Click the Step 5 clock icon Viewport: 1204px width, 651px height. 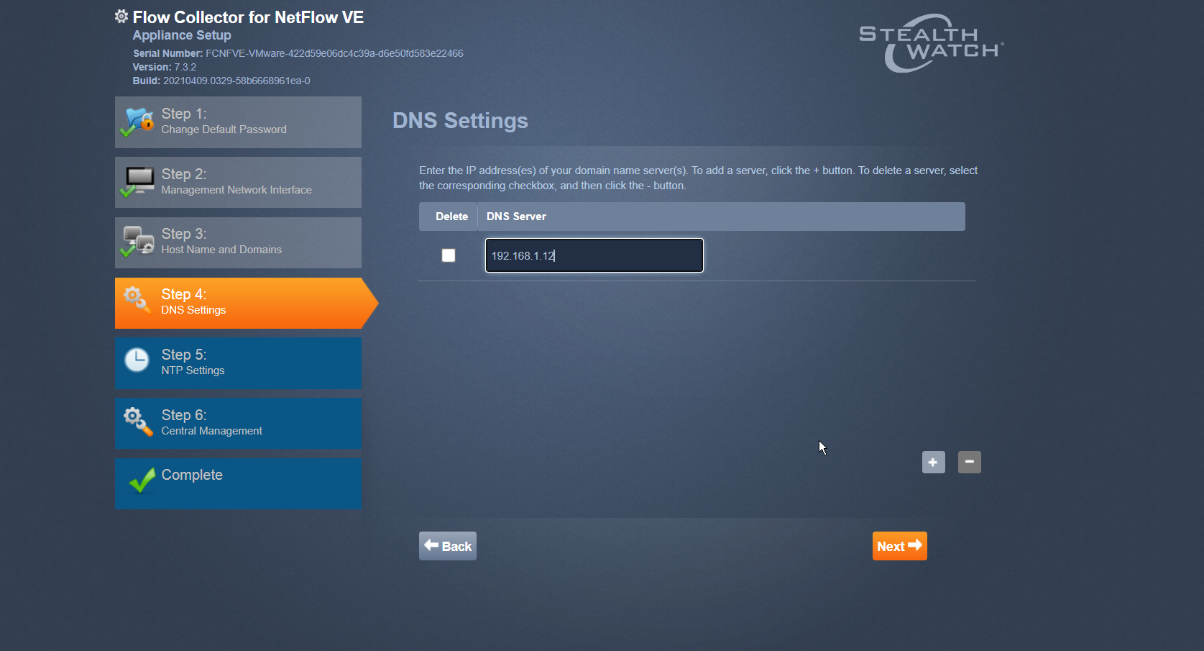[x=137, y=361]
